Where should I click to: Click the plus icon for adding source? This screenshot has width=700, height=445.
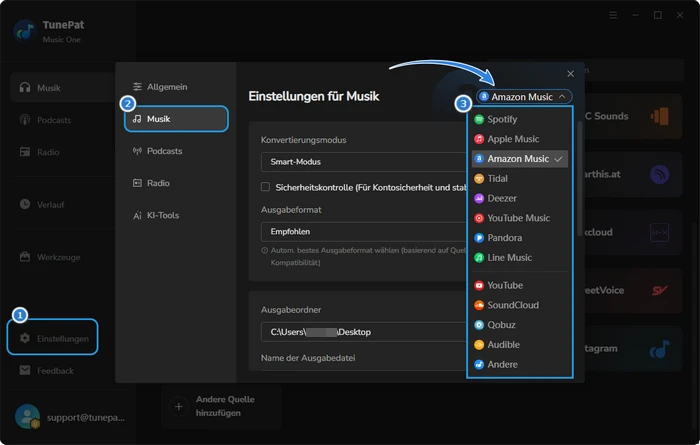(x=179, y=407)
